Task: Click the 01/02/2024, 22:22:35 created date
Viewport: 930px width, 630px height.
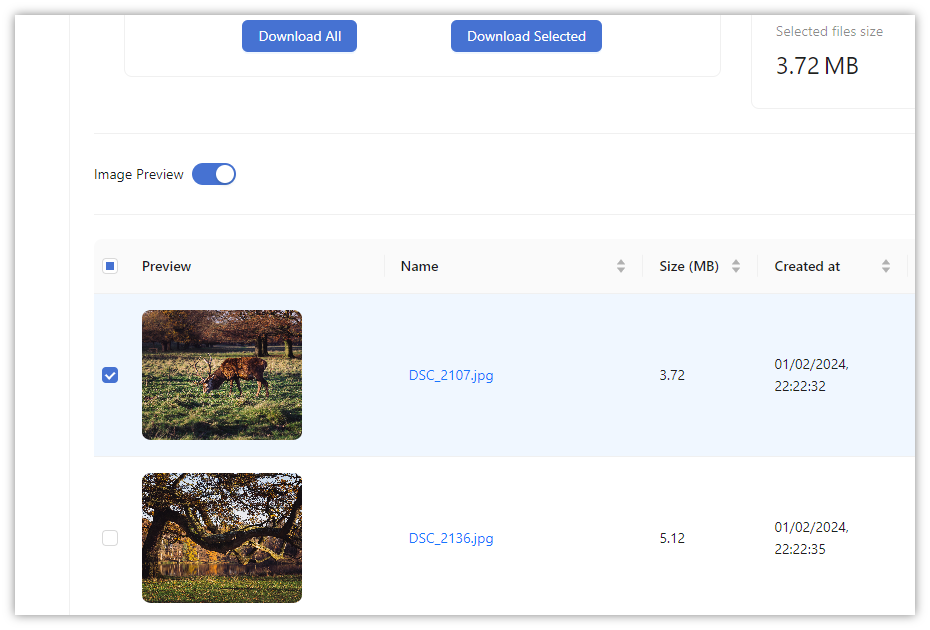Action: (811, 538)
